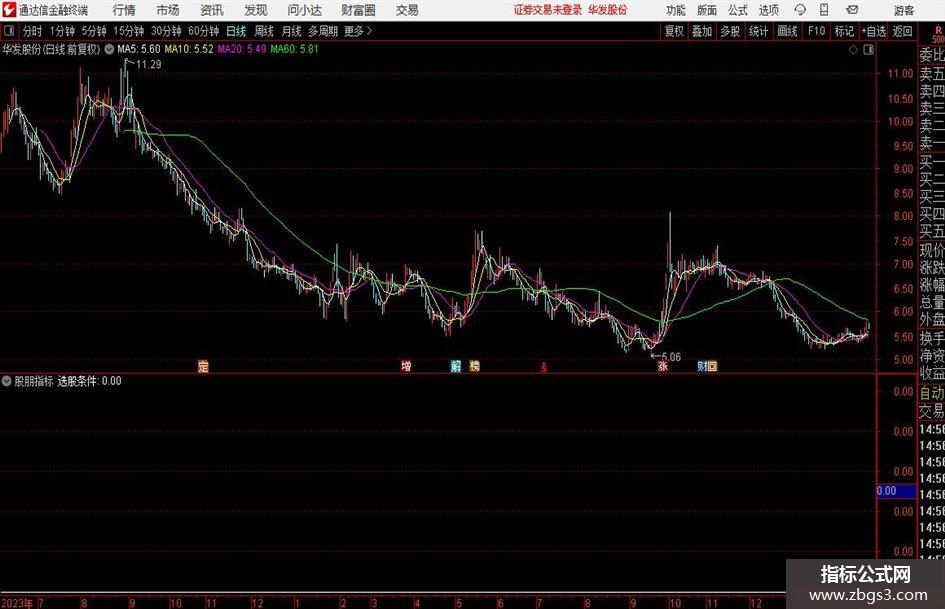
Task: Click 返回 to go back
Action: 902,31
